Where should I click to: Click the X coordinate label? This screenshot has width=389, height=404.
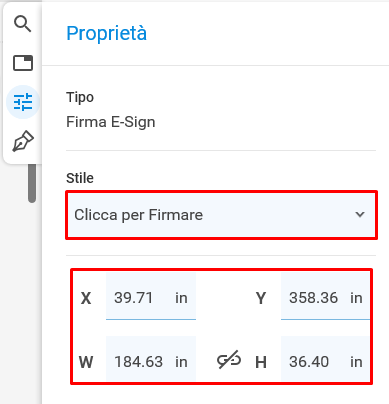tap(86, 298)
